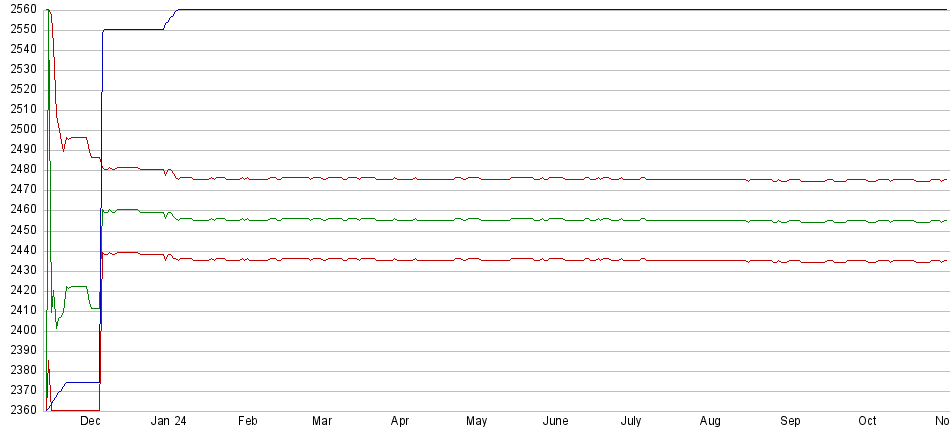Click the blue line plateau at 2550

(133, 29)
